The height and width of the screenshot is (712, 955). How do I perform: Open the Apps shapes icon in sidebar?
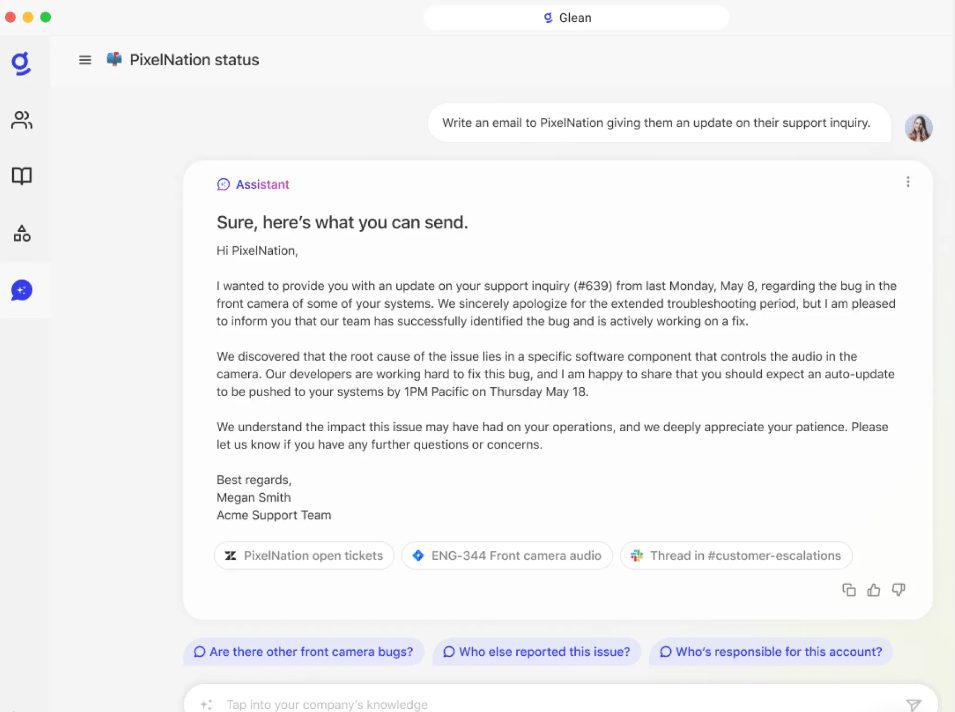[21, 233]
